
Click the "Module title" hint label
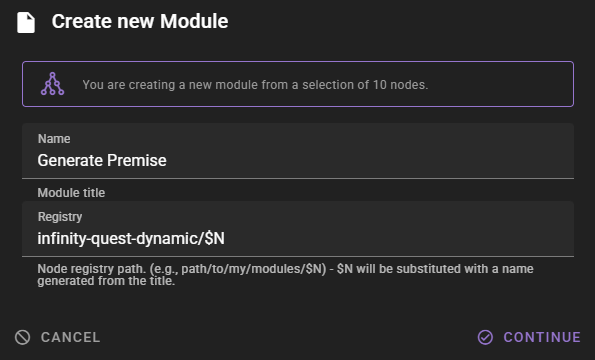point(71,193)
